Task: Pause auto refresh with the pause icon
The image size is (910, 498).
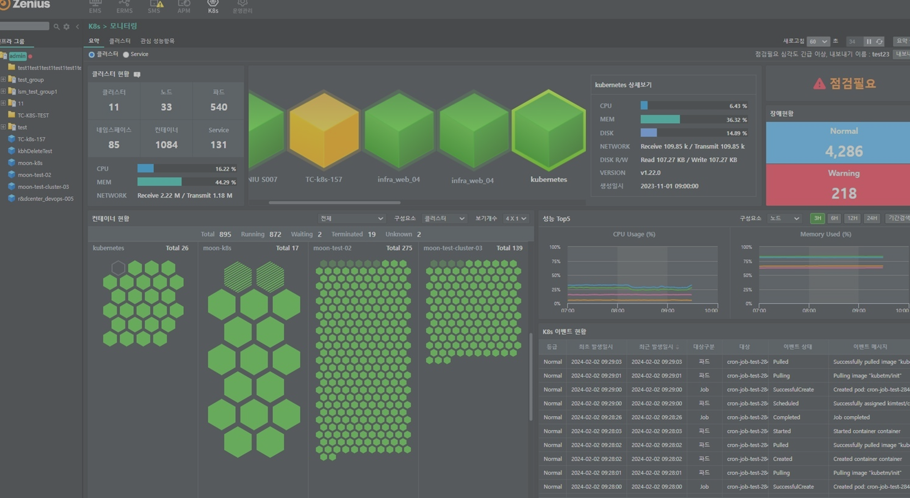Action: click(868, 41)
